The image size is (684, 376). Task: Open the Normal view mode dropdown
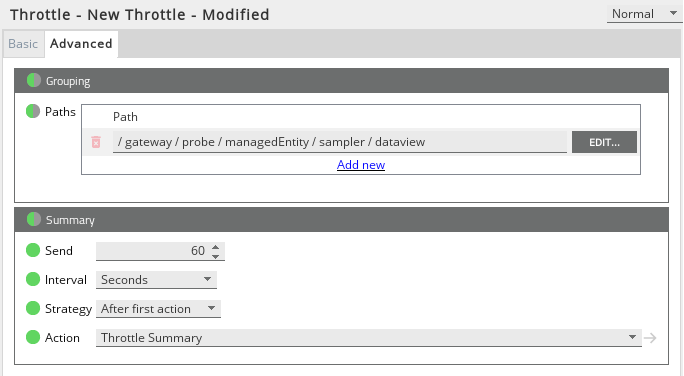point(644,14)
